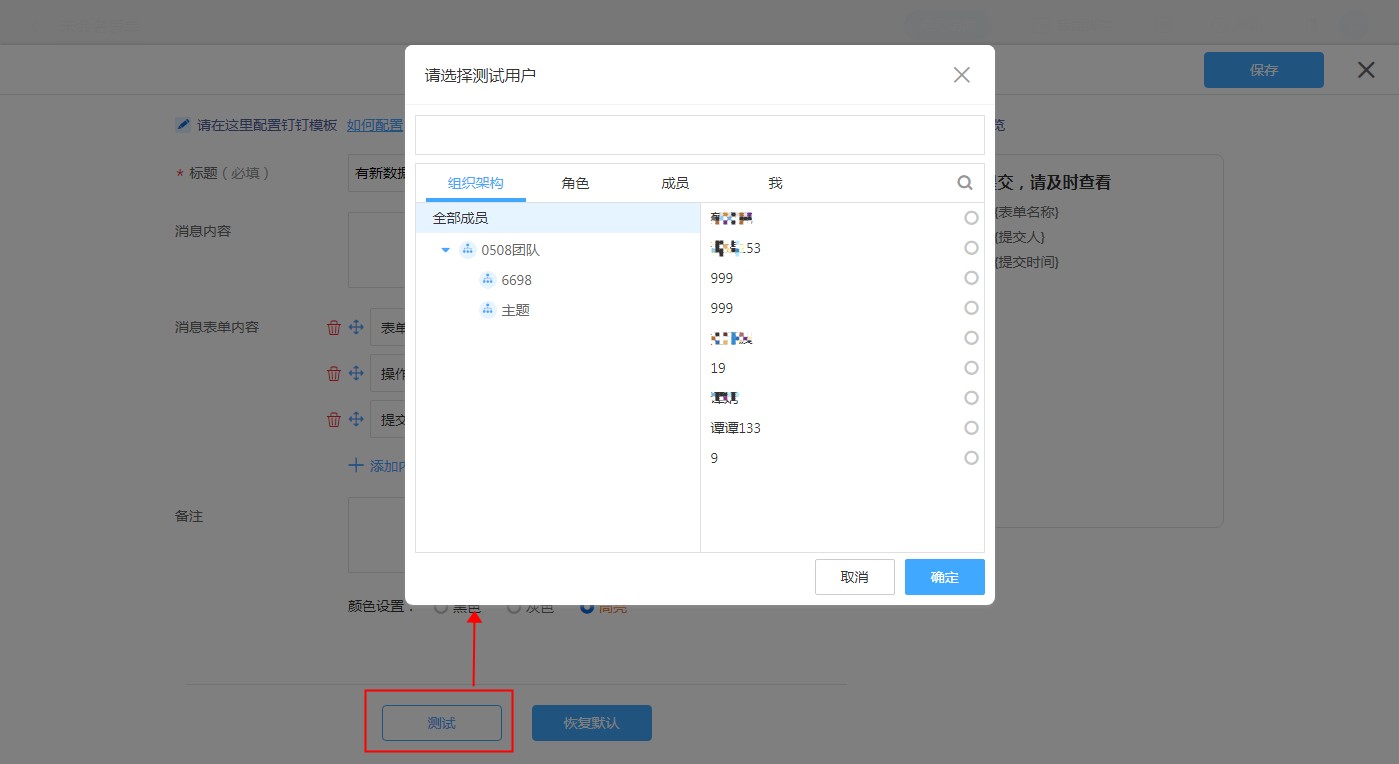Switch to the 成员 tab
The image size is (1399, 764).
675,183
